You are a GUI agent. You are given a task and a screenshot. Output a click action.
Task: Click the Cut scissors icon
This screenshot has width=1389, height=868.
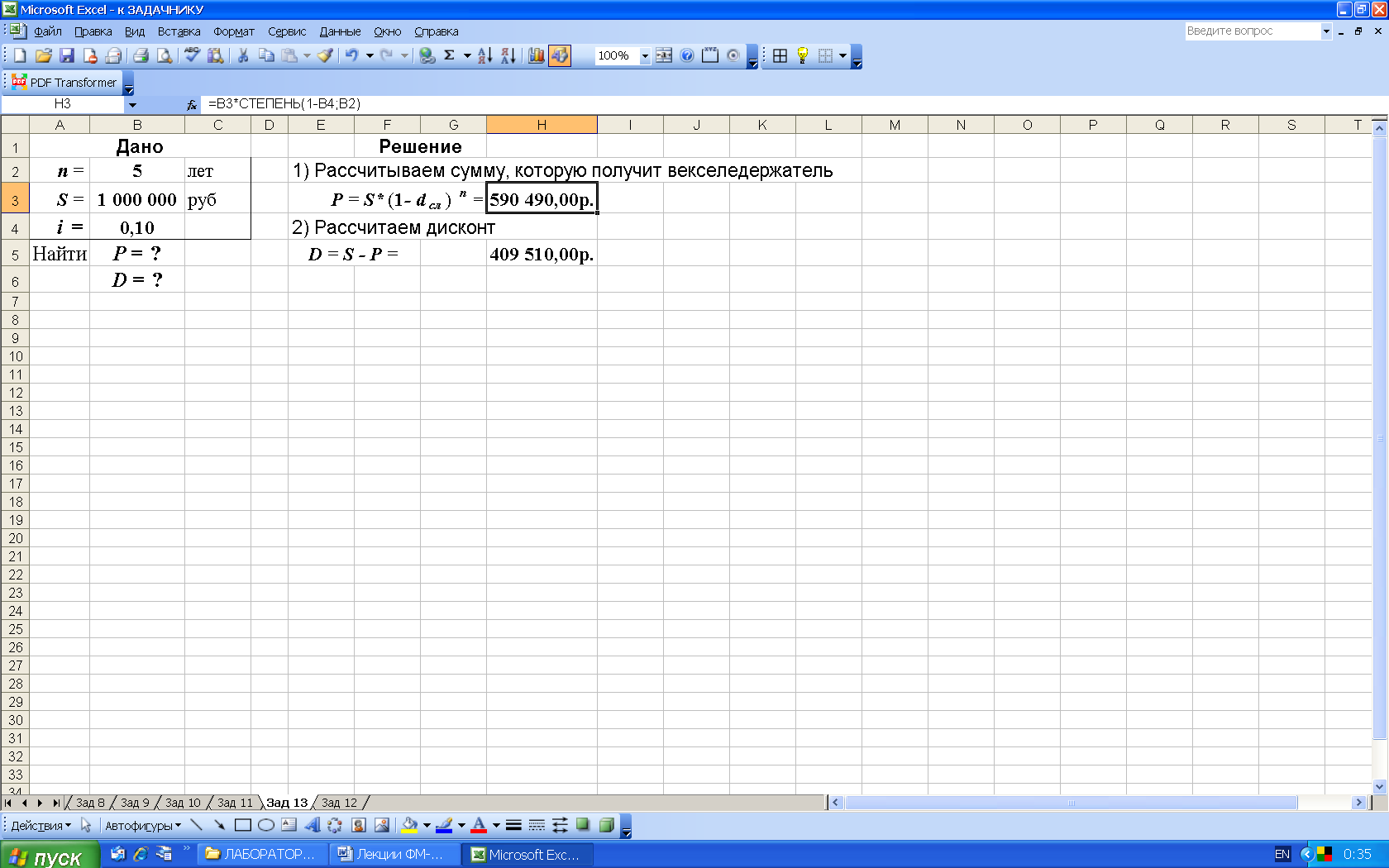[243, 55]
